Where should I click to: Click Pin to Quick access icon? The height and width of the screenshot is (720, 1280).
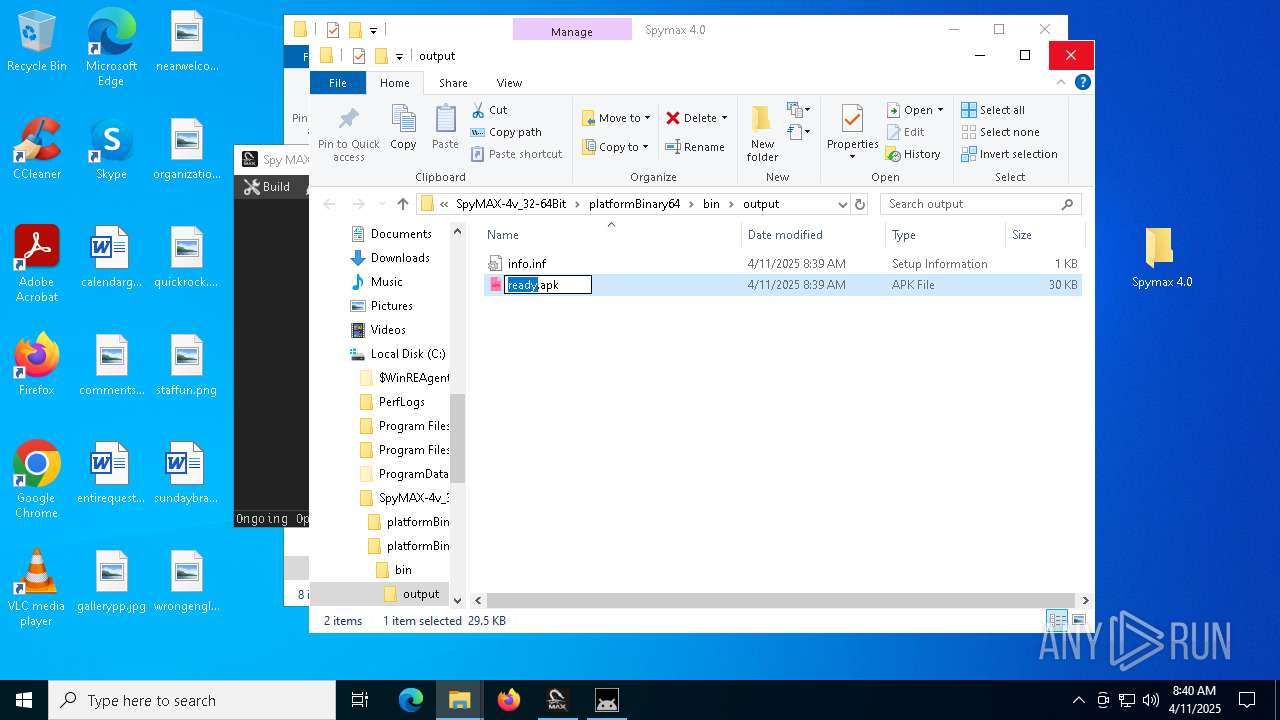348,134
